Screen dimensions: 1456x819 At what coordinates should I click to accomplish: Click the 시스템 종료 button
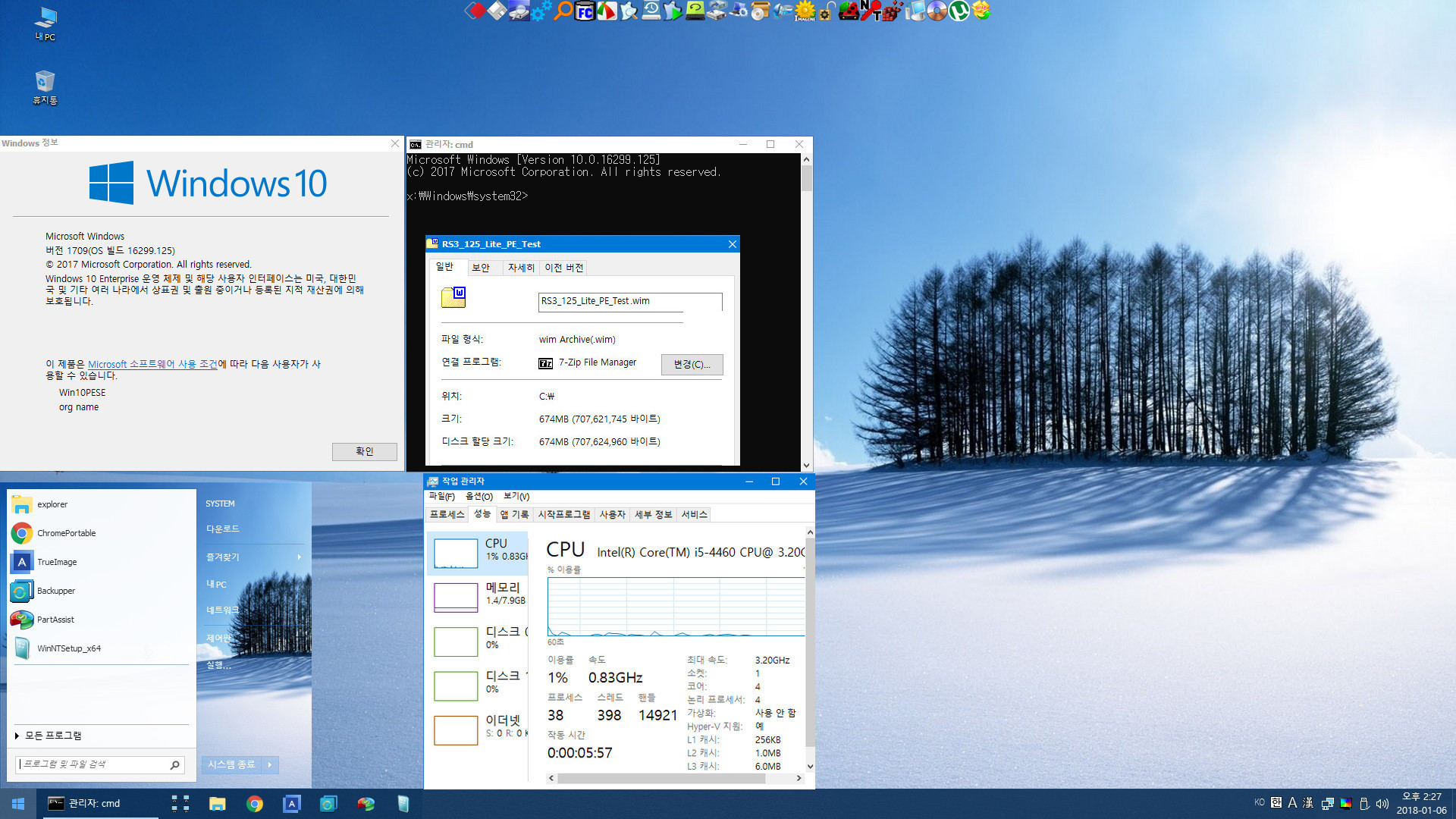232,764
